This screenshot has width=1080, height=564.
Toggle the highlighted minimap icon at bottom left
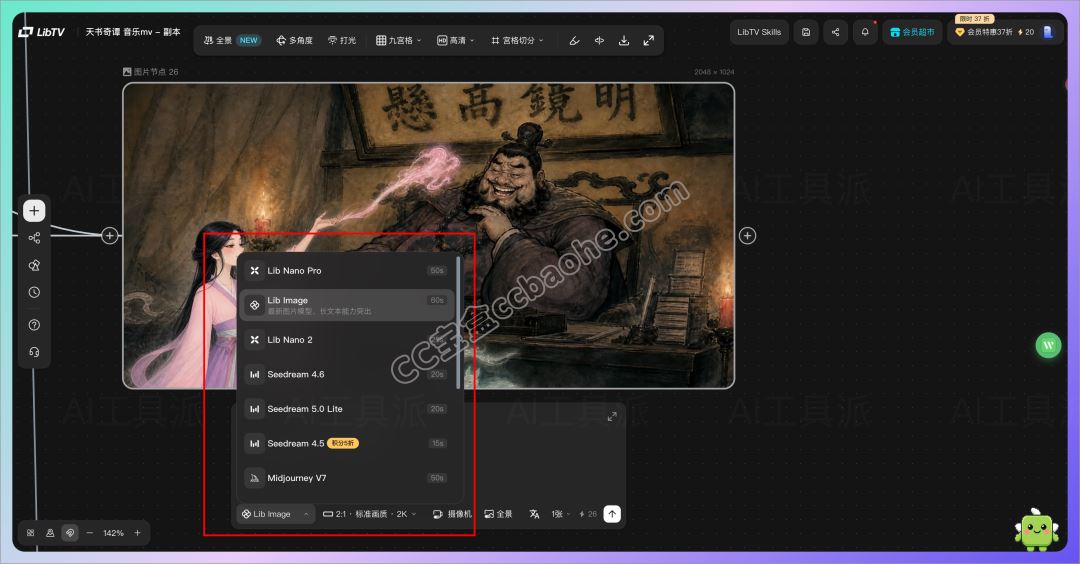tap(70, 532)
